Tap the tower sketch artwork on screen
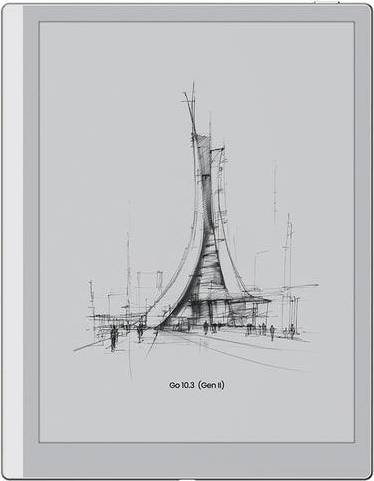This screenshot has height=481, width=374. pos(196,230)
